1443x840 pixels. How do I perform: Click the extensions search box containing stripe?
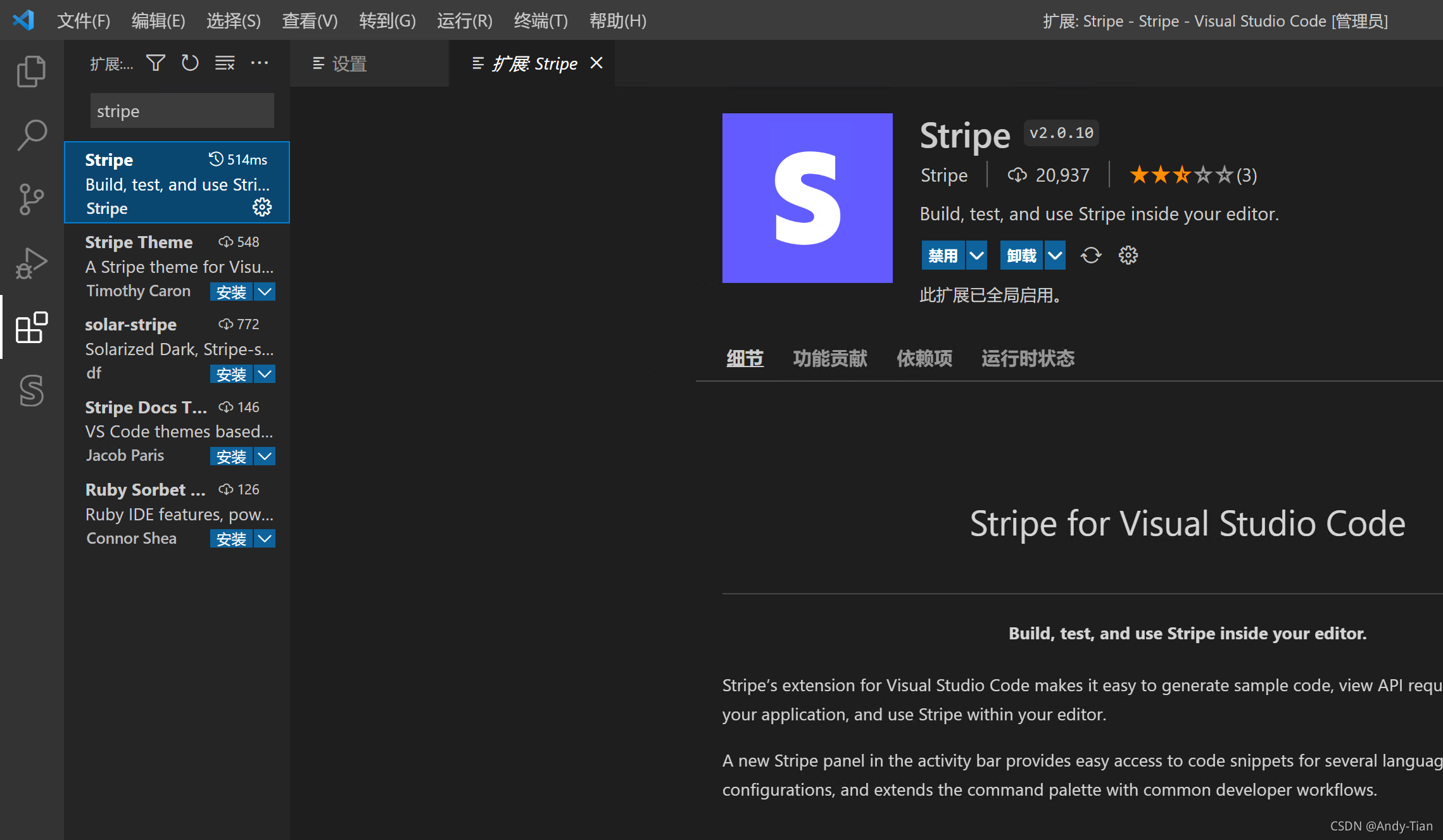[x=182, y=111]
